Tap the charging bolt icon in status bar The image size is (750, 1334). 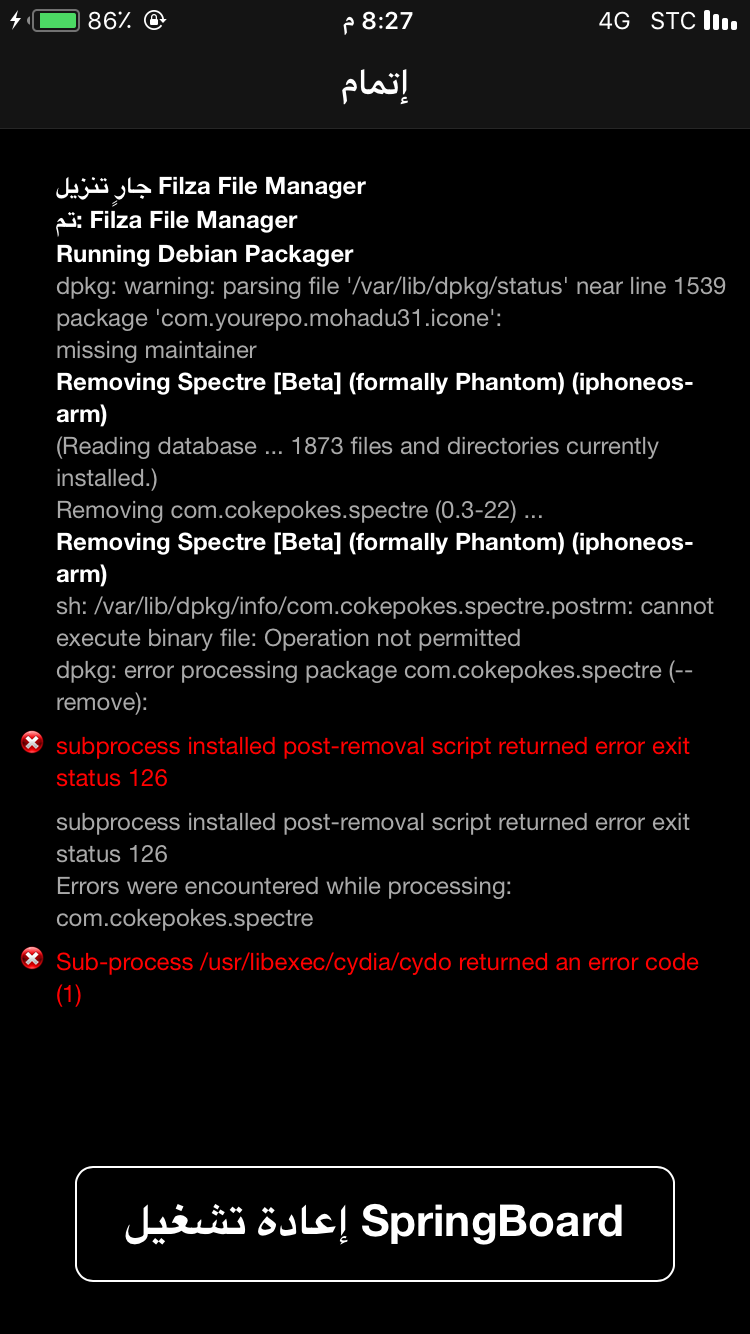coord(16,20)
